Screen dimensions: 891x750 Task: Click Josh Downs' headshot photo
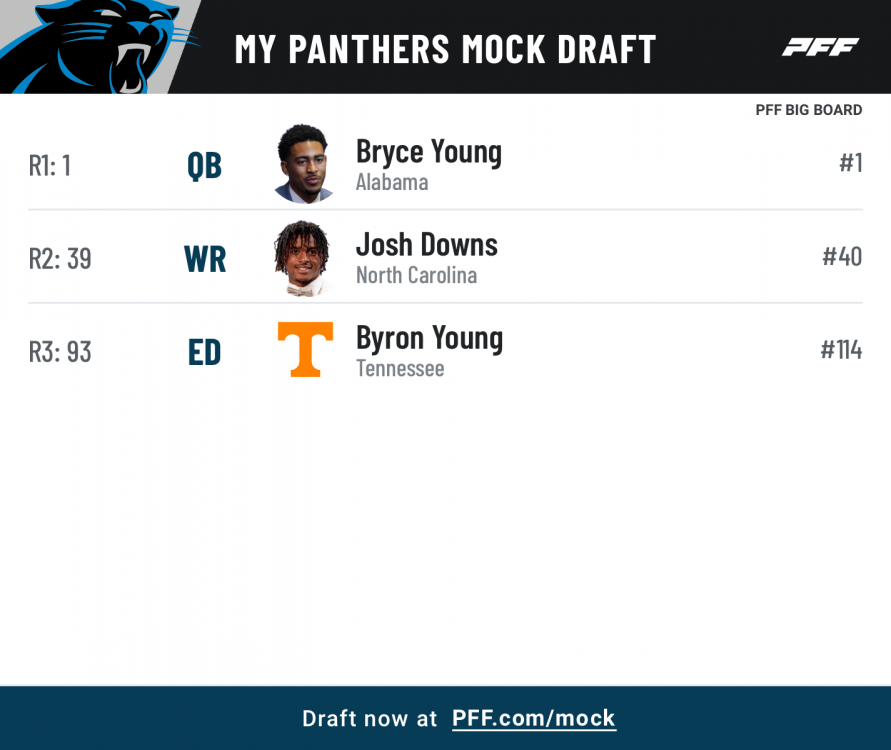click(304, 258)
